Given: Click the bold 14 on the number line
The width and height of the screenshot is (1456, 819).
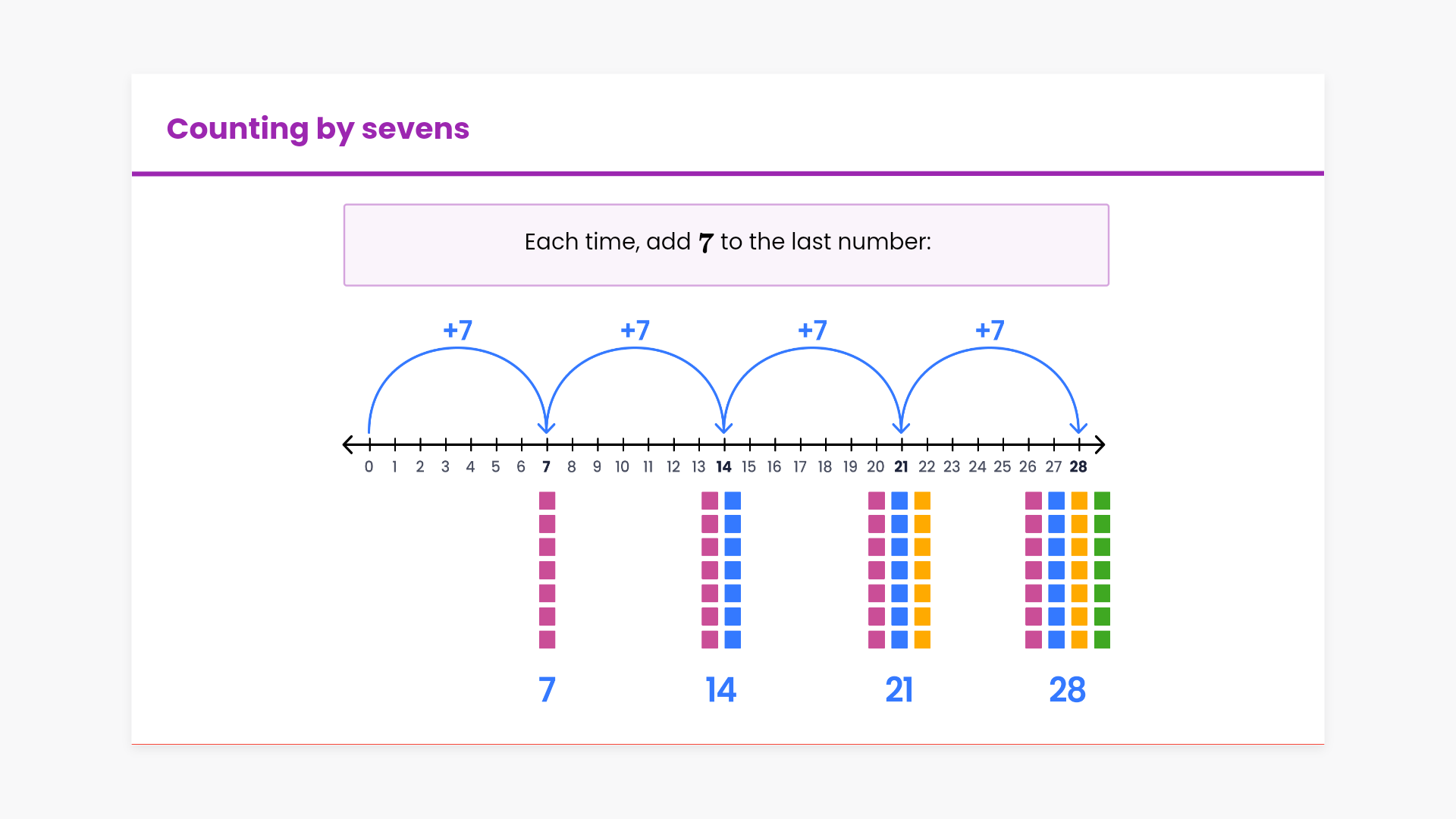Looking at the screenshot, I should pos(723,467).
